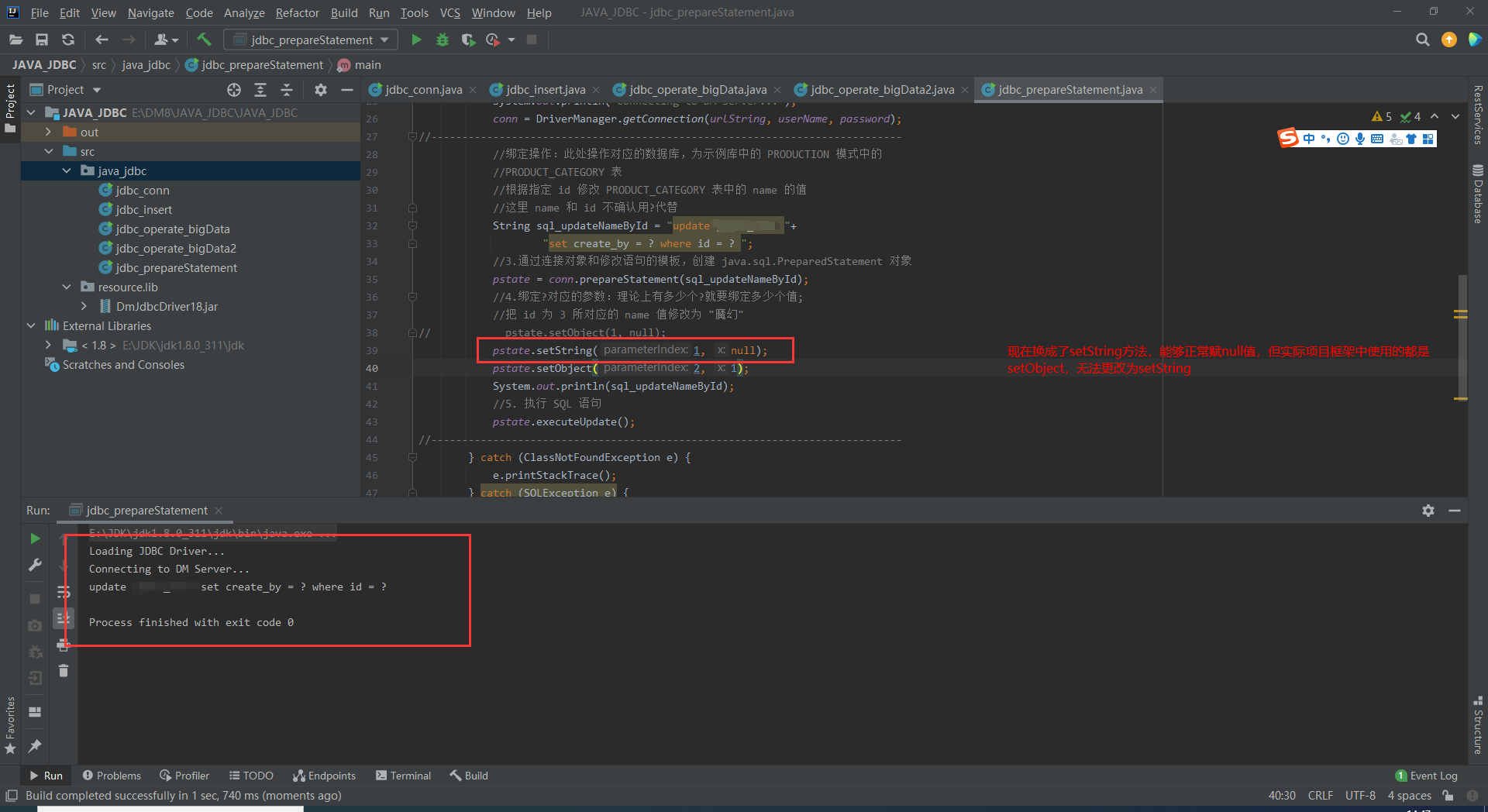Open the VCS menu
Viewport: 1488px width, 812px height.
tap(450, 12)
